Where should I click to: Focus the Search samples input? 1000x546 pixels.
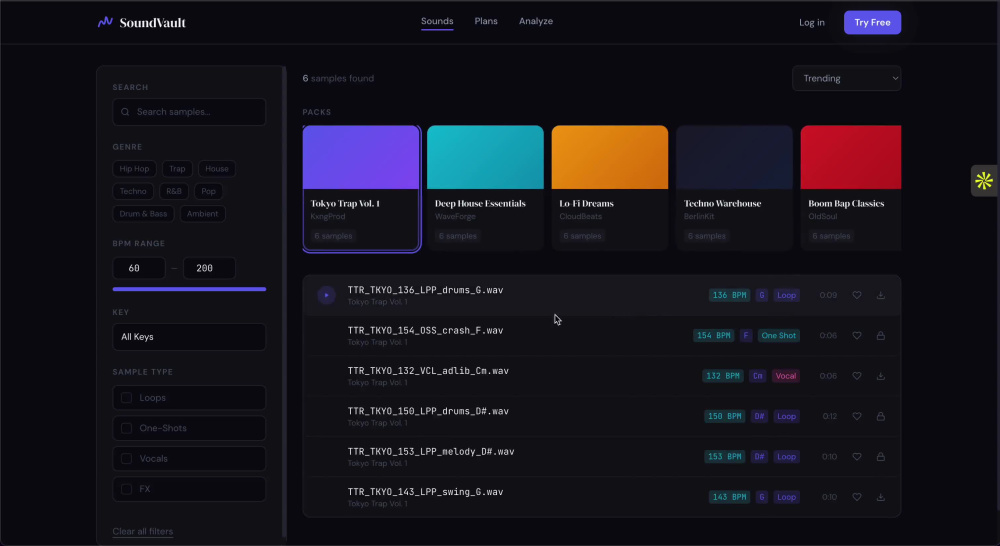click(x=189, y=112)
